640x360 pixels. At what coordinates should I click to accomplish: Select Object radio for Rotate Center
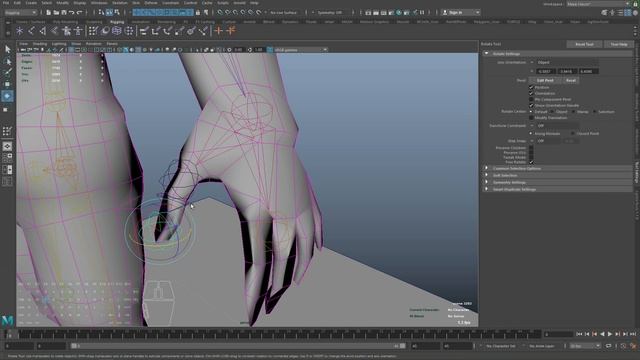click(x=552, y=111)
